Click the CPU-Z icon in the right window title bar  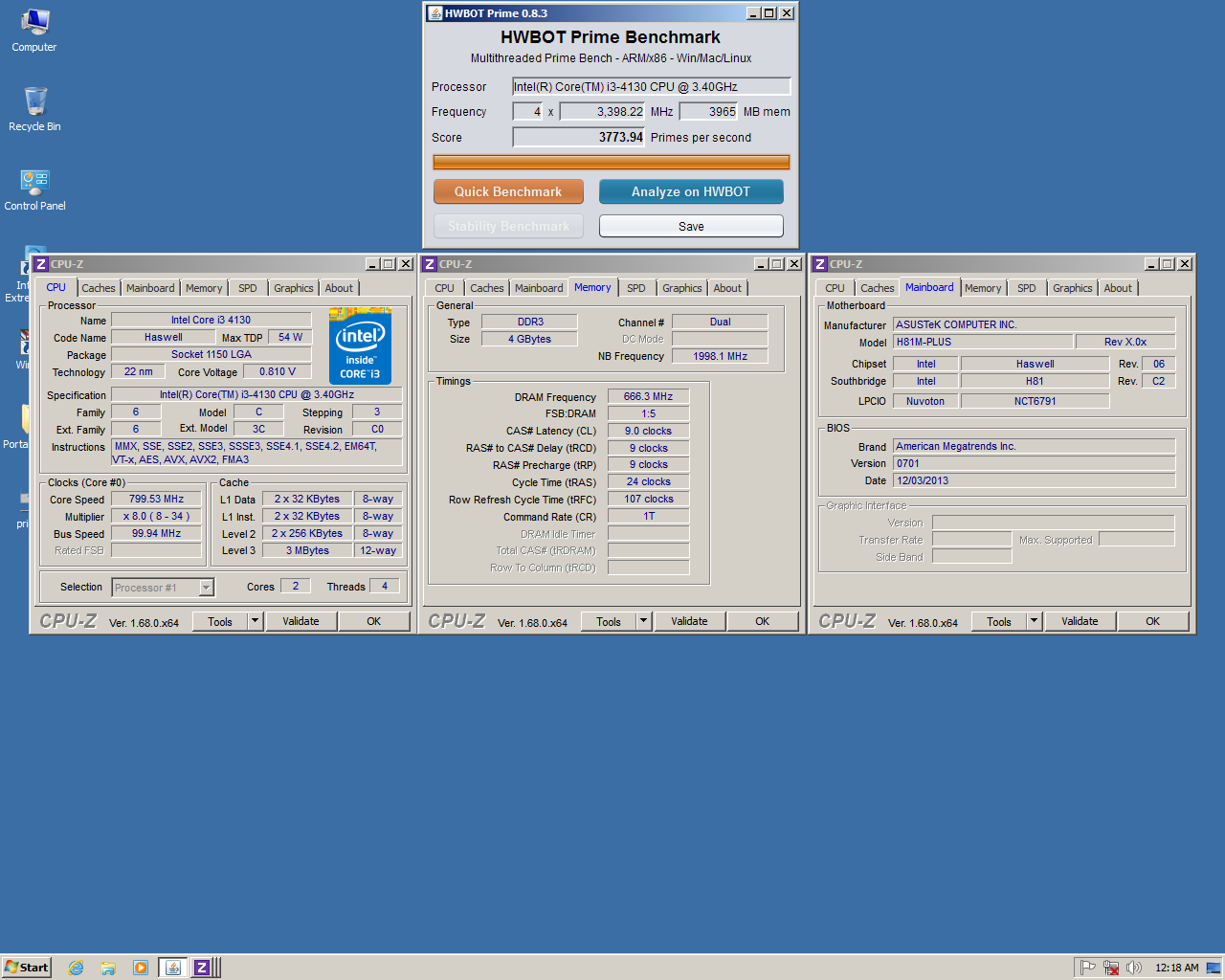coord(820,264)
